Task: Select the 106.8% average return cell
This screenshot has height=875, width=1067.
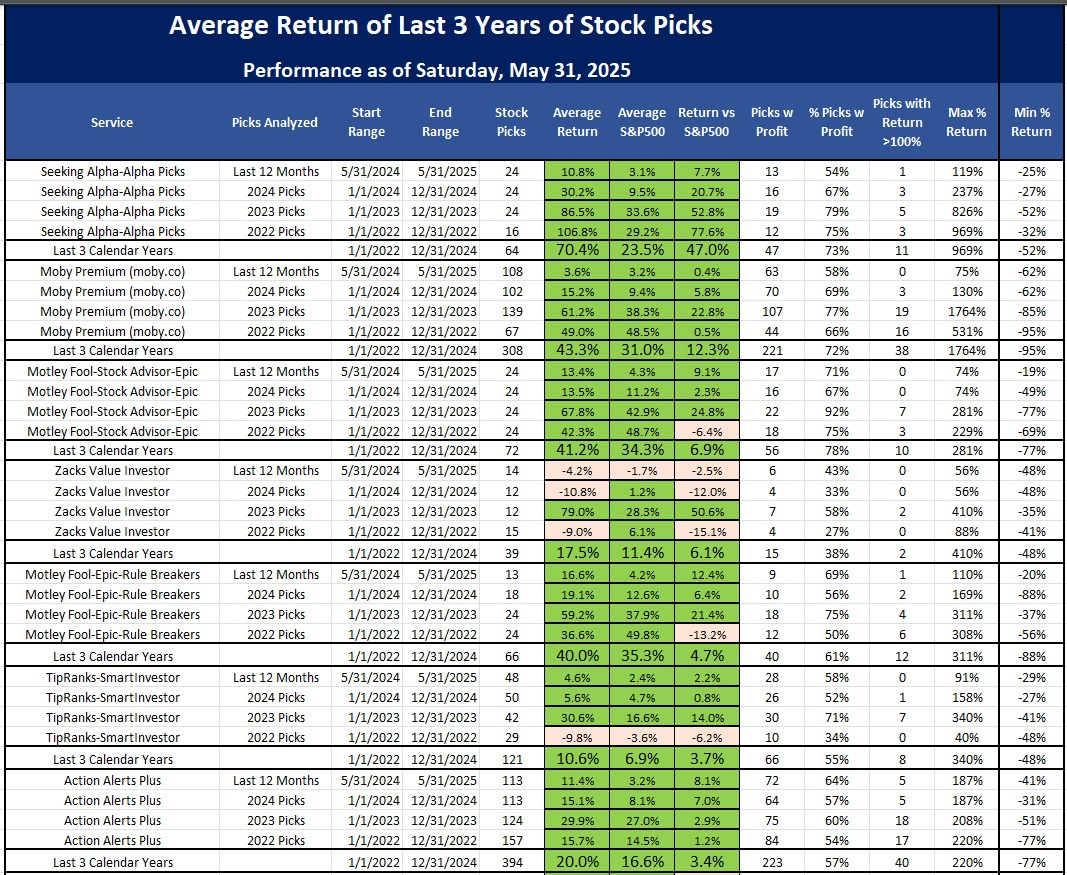Action: click(x=576, y=231)
